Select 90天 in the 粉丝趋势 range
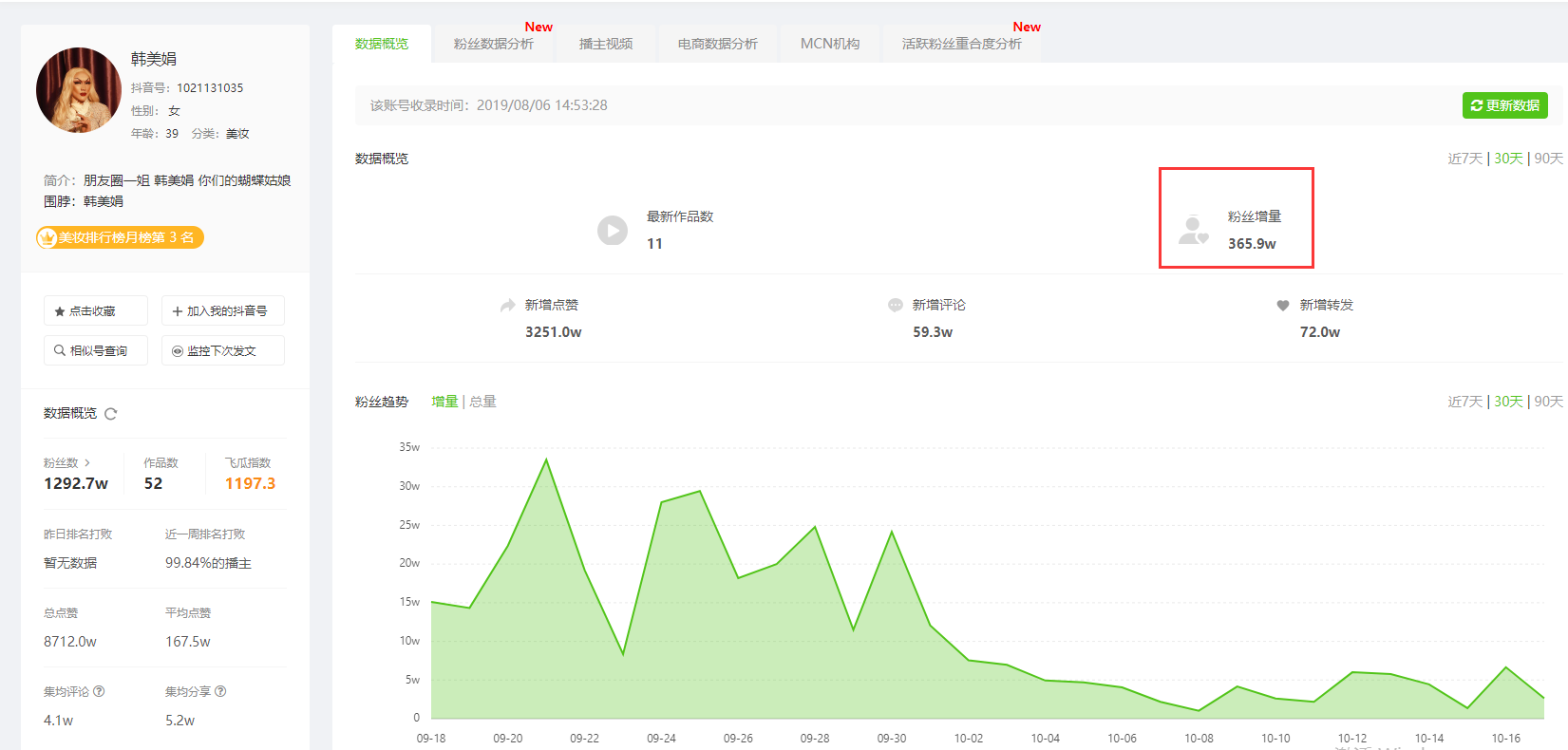1568x750 pixels. click(x=1548, y=402)
